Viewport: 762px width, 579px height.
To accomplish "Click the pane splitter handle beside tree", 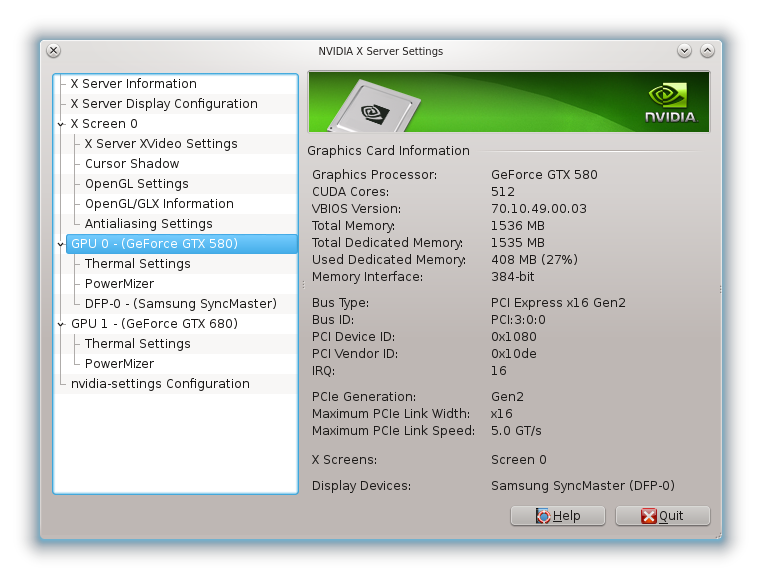I will (303, 284).
